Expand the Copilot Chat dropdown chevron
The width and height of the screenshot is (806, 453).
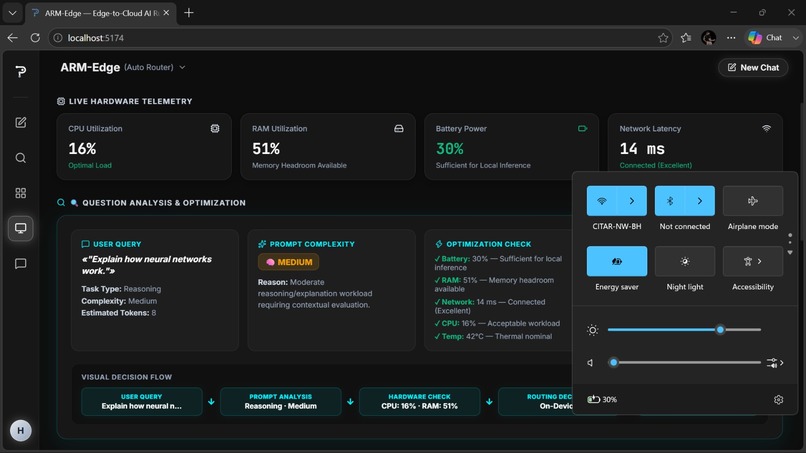coord(796,38)
